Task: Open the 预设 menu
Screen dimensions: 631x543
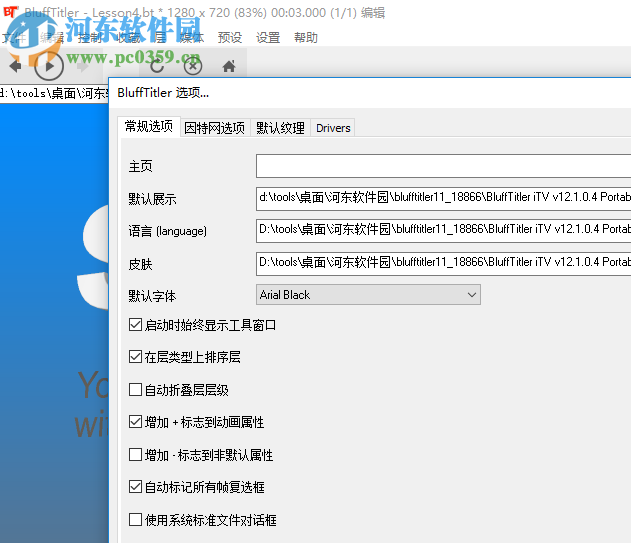Action: (x=230, y=38)
